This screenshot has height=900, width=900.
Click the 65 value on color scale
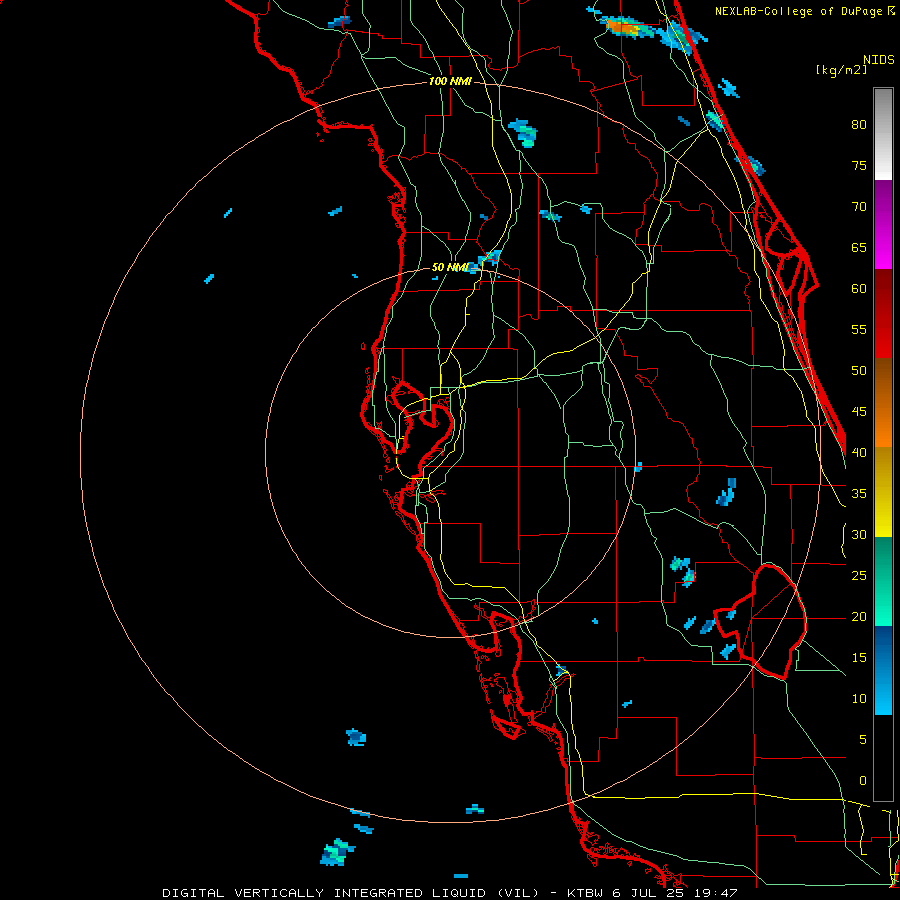(x=859, y=247)
